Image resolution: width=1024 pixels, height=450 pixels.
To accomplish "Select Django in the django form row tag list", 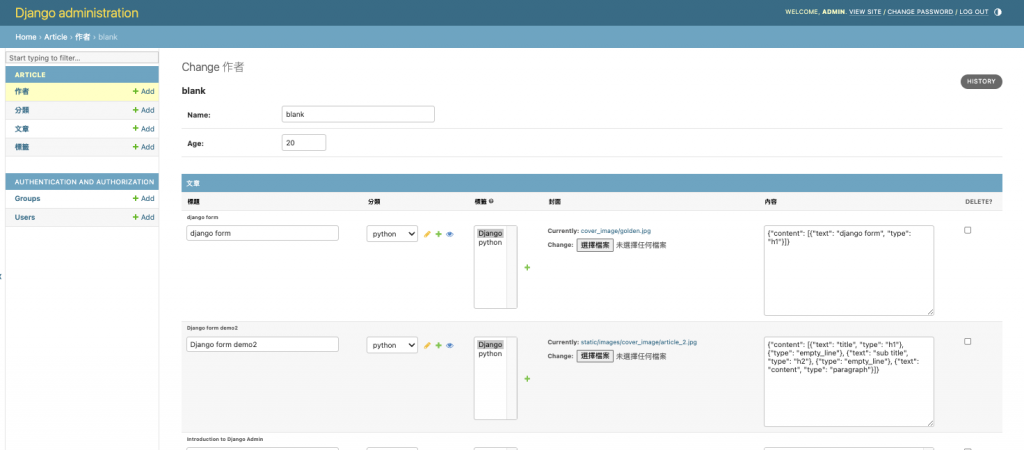I will (490, 233).
